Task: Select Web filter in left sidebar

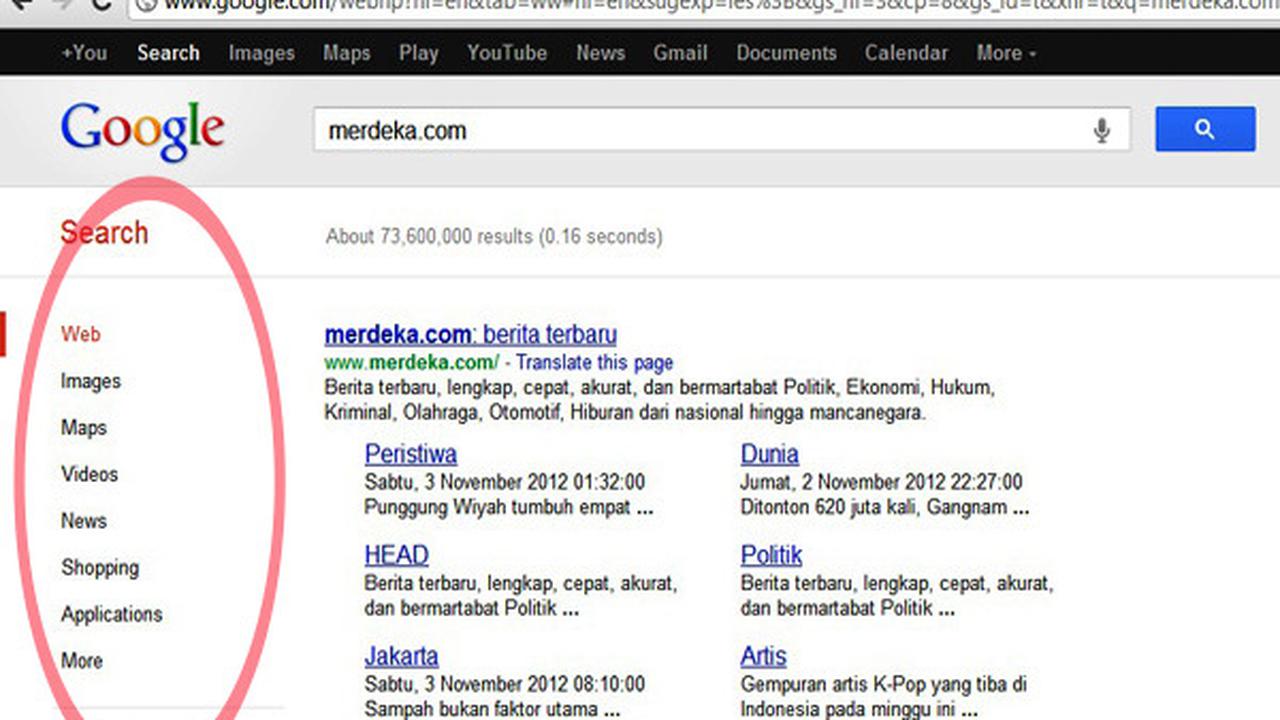Action: tap(80, 334)
